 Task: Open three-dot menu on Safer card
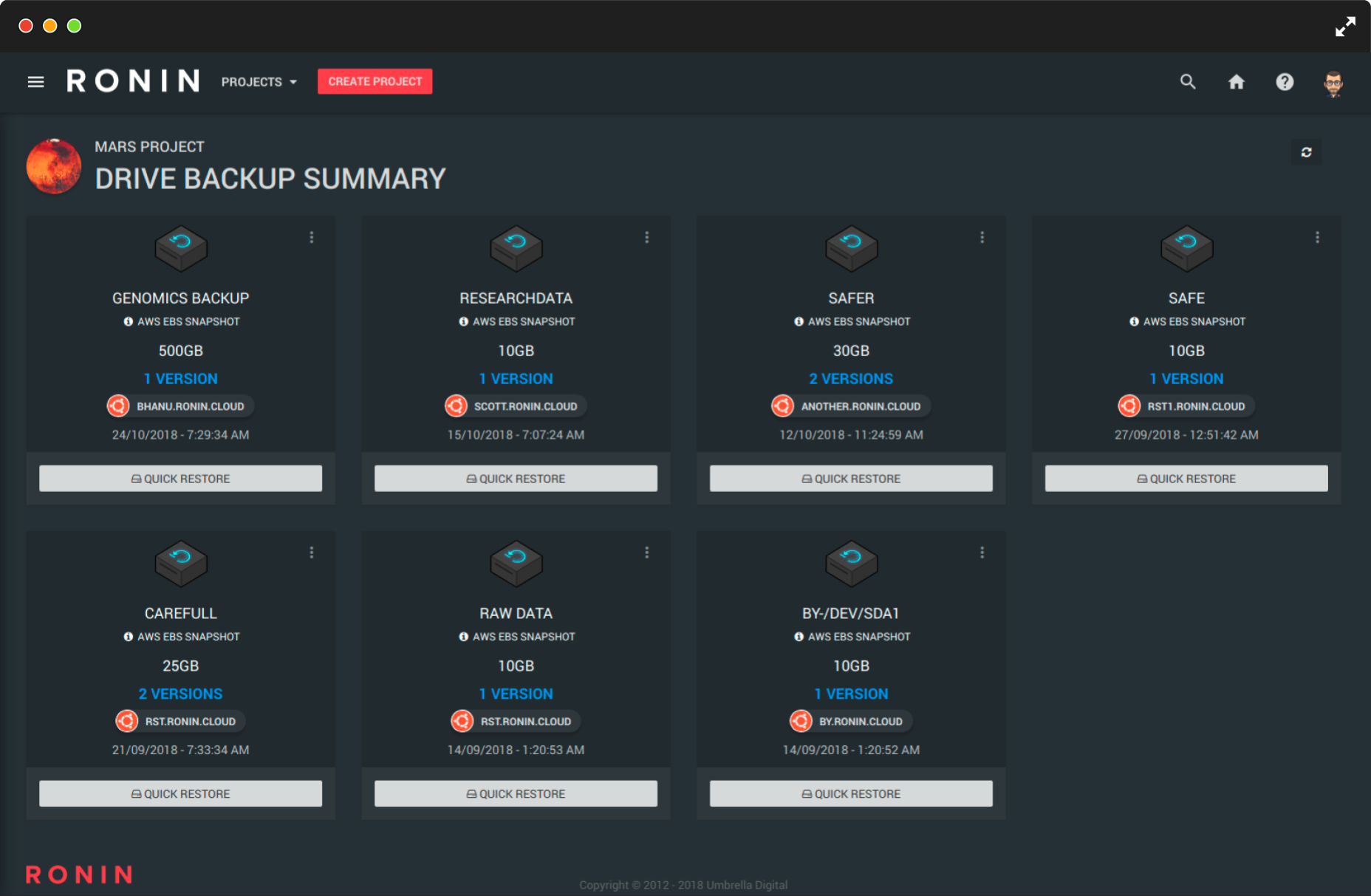click(982, 237)
